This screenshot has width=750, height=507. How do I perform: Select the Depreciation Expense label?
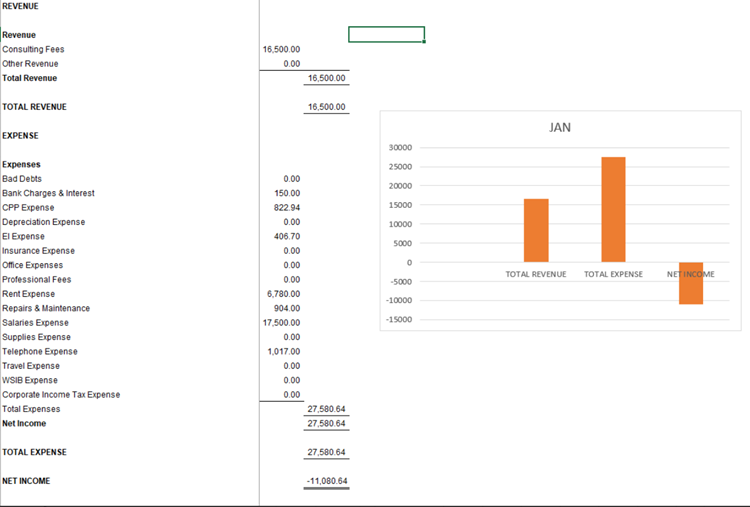[44, 221]
